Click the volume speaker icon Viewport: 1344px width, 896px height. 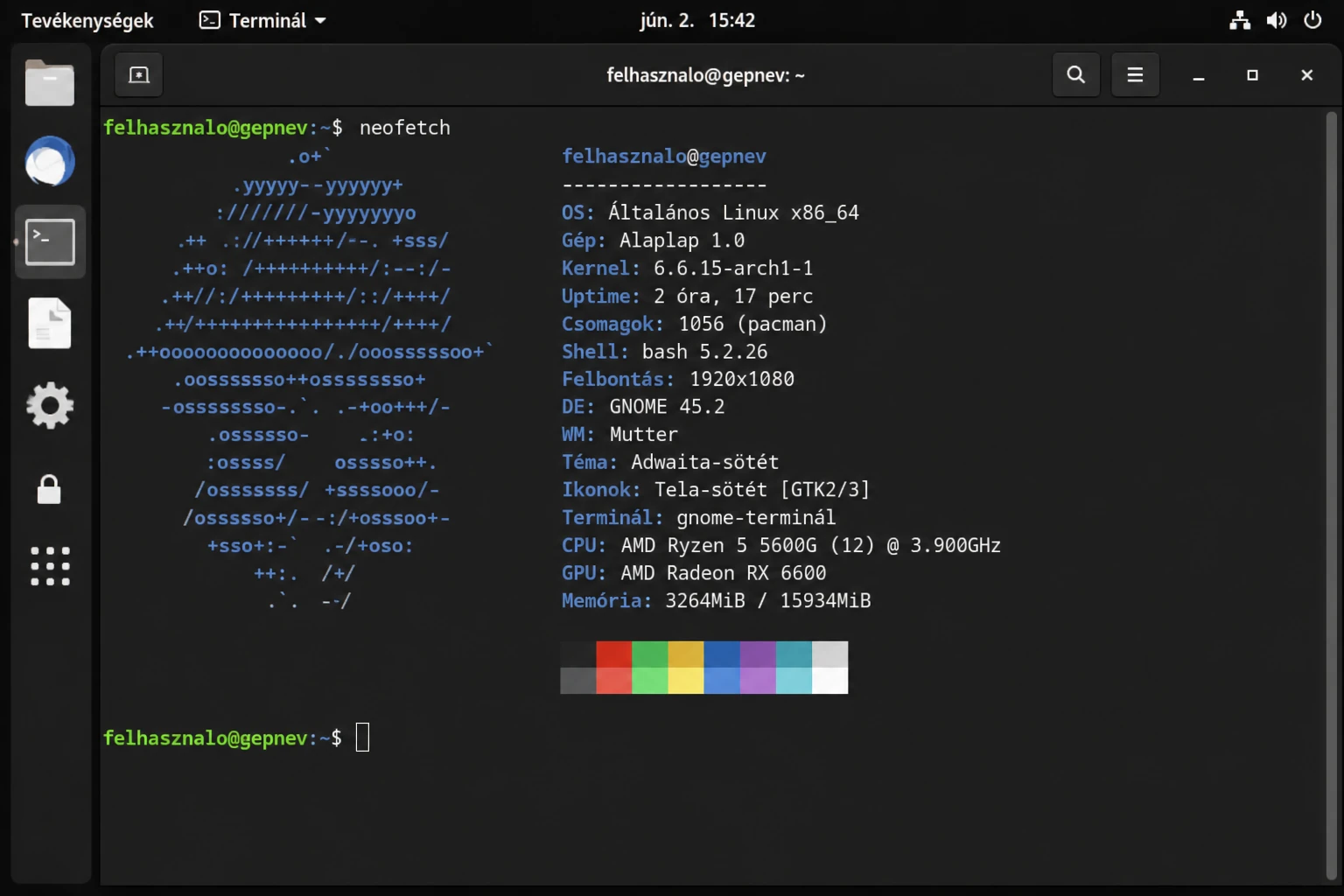point(1277,20)
